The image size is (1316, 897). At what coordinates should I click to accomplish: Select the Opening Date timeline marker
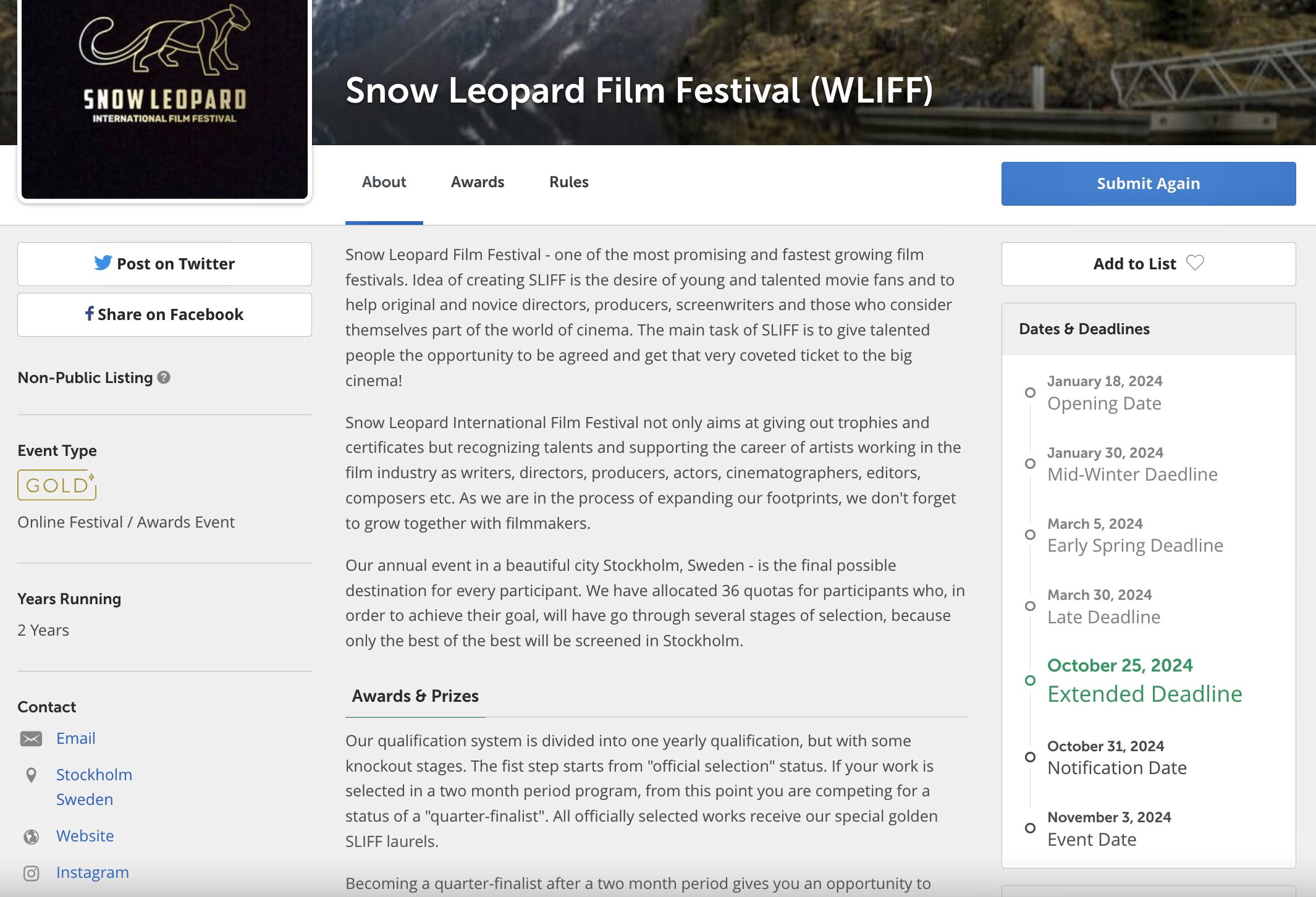pyautogui.click(x=1030, y=392)
